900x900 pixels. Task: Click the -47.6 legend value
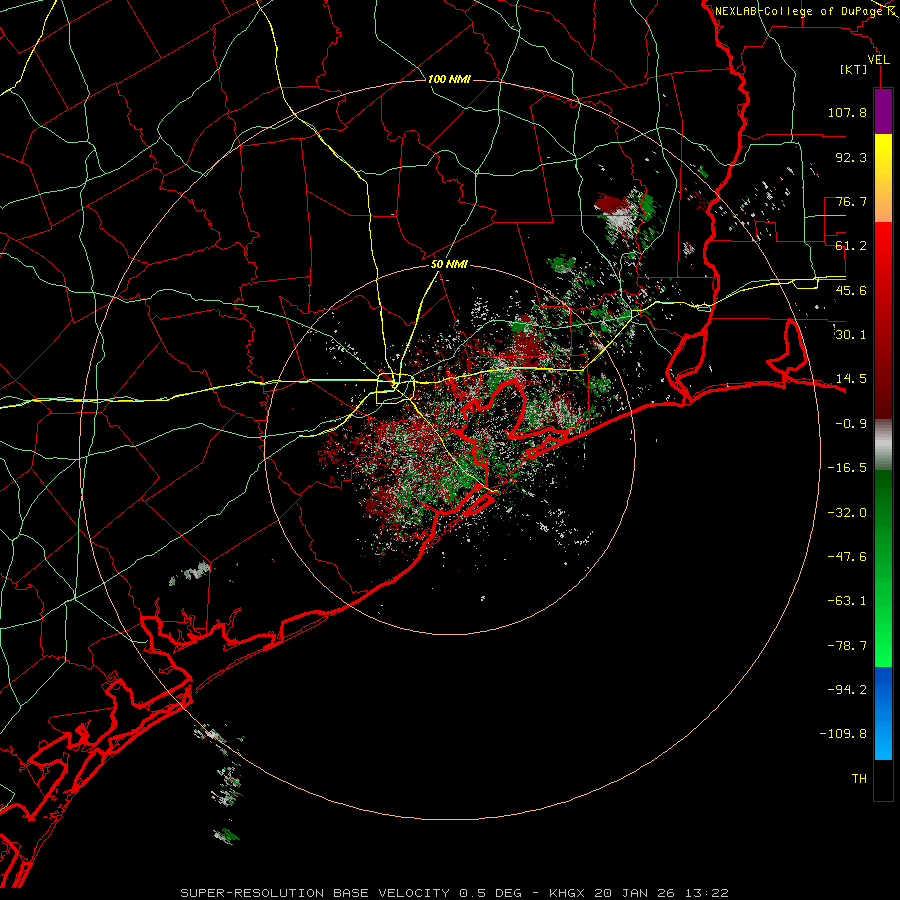847,557
